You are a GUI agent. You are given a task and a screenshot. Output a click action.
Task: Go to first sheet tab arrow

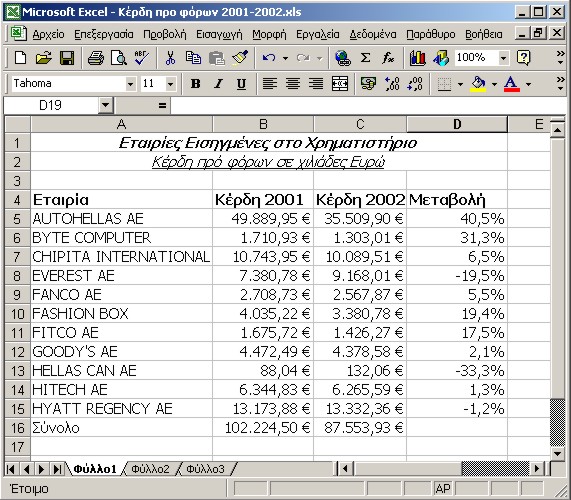click(x=11, y=469)
